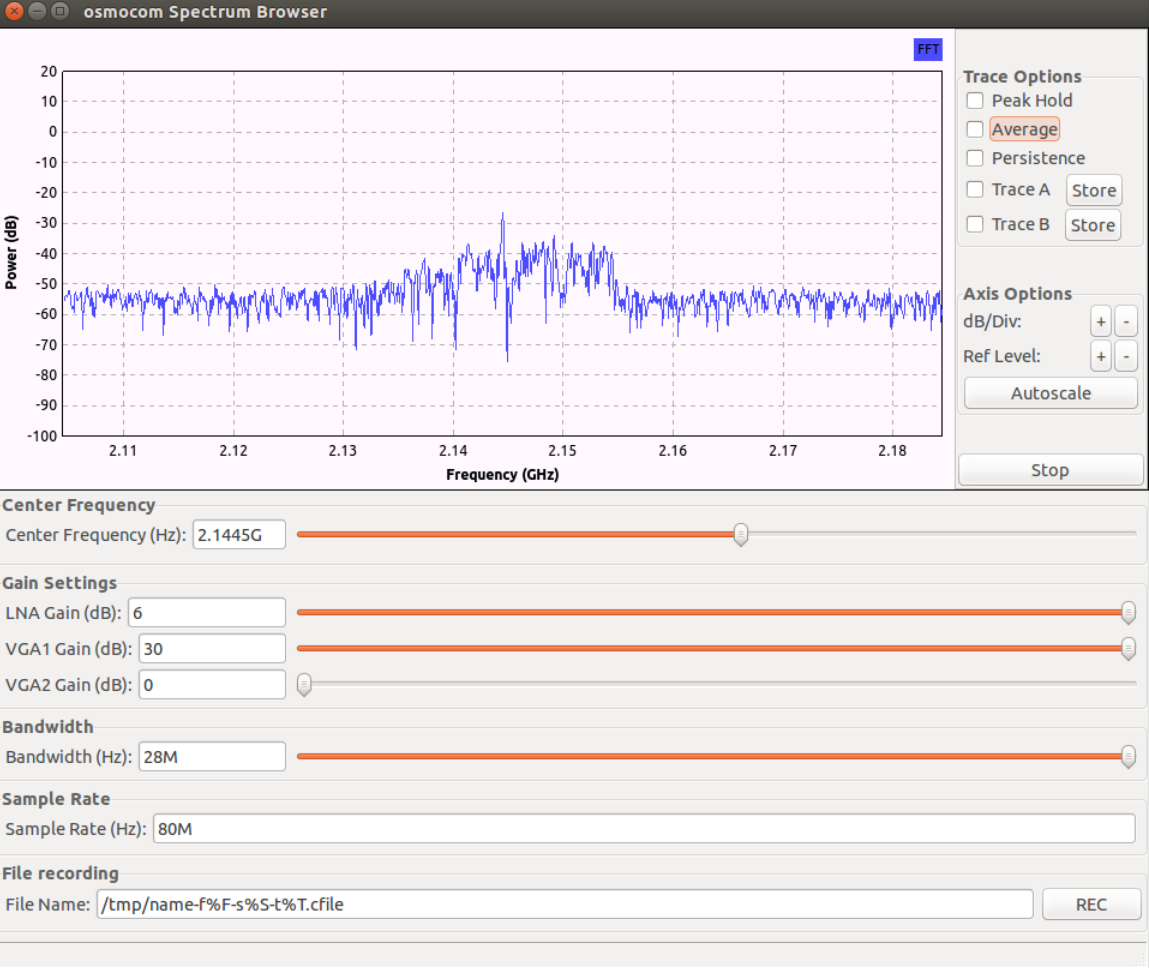This screenshot has height=968, width=1149.
Task: Stop the spectrum capture
Action: coord(1050,469)
